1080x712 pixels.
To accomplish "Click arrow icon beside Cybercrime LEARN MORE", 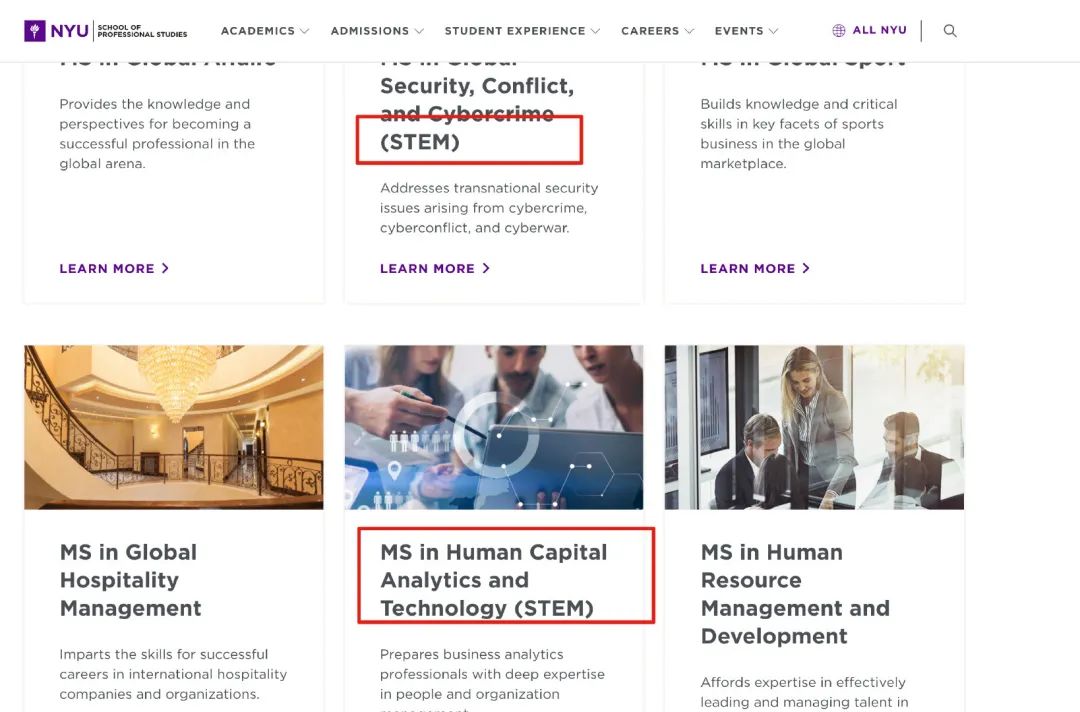I will 487,268.
